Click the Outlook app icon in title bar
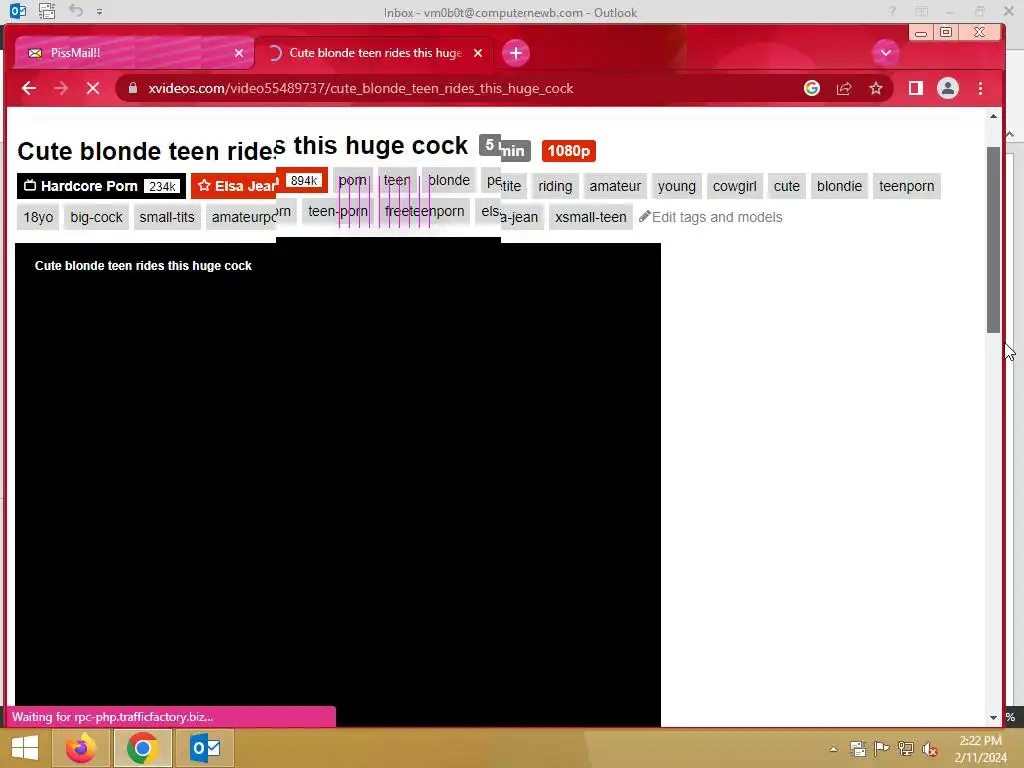1024x768 pixels. [18, 11]
